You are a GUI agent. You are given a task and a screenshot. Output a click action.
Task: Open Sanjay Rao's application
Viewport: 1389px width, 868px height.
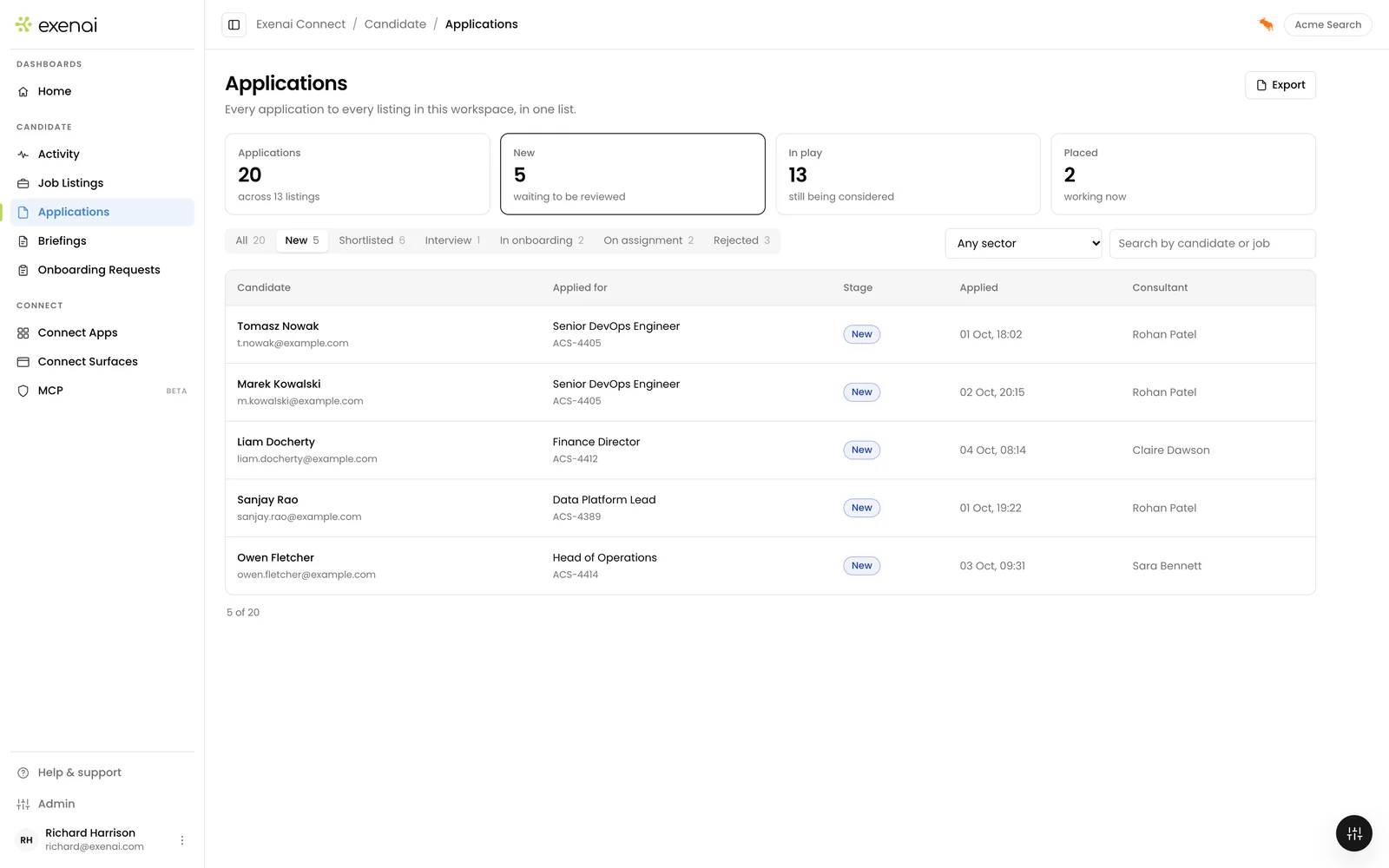pos(770,508)
